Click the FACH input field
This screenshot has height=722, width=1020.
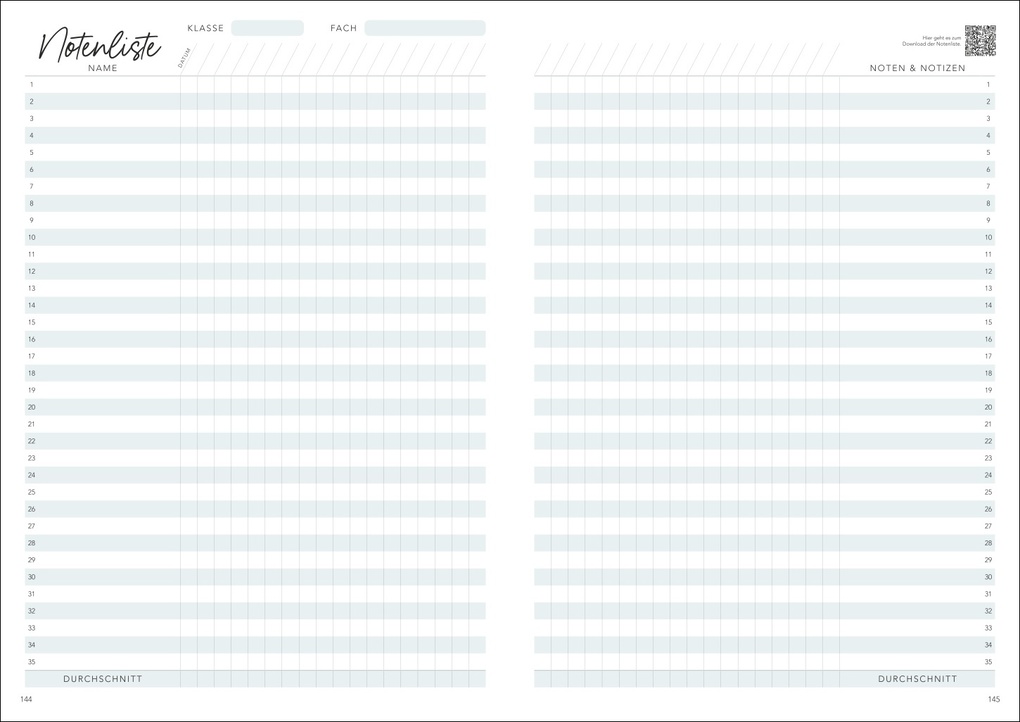pos(424,28)
